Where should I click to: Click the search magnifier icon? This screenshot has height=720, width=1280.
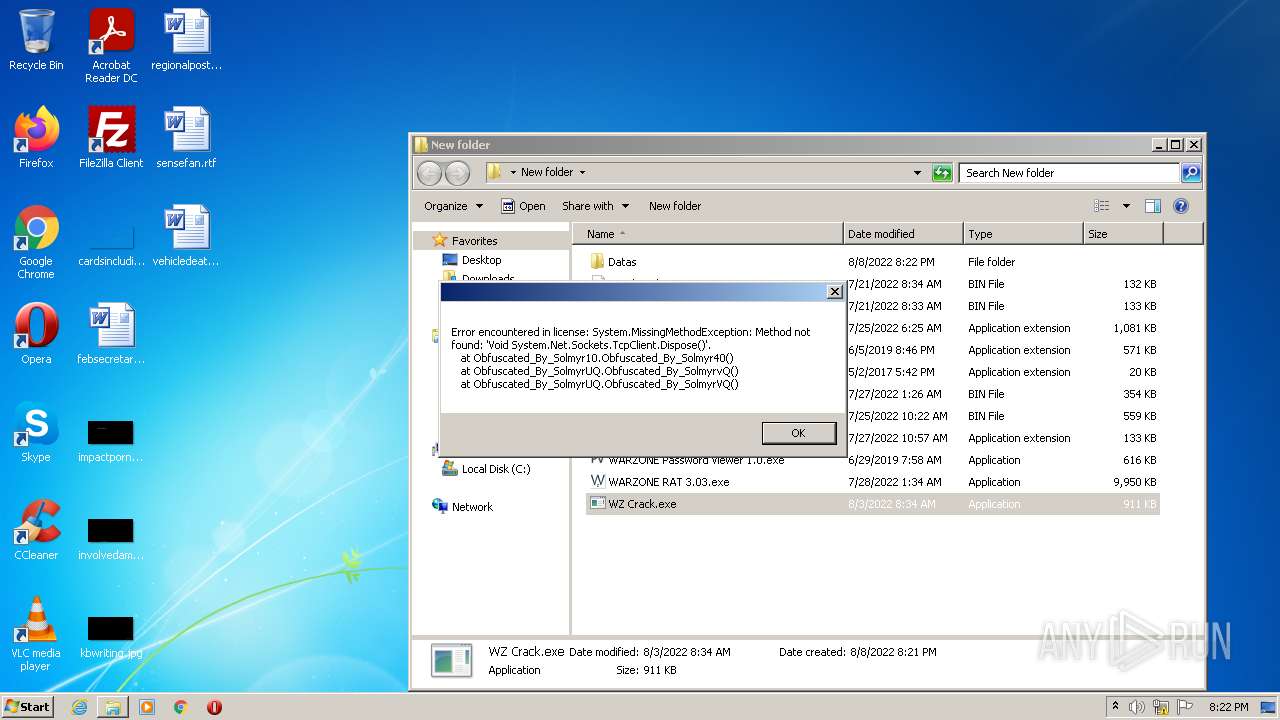click(1190, 173)
